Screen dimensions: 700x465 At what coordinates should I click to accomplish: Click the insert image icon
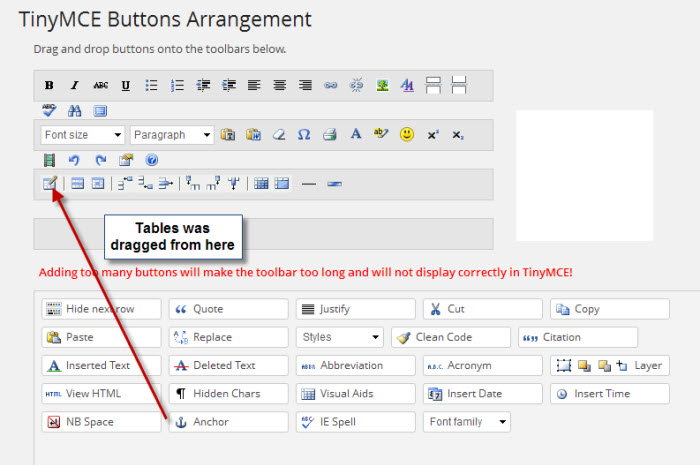(x=382, y=85)
